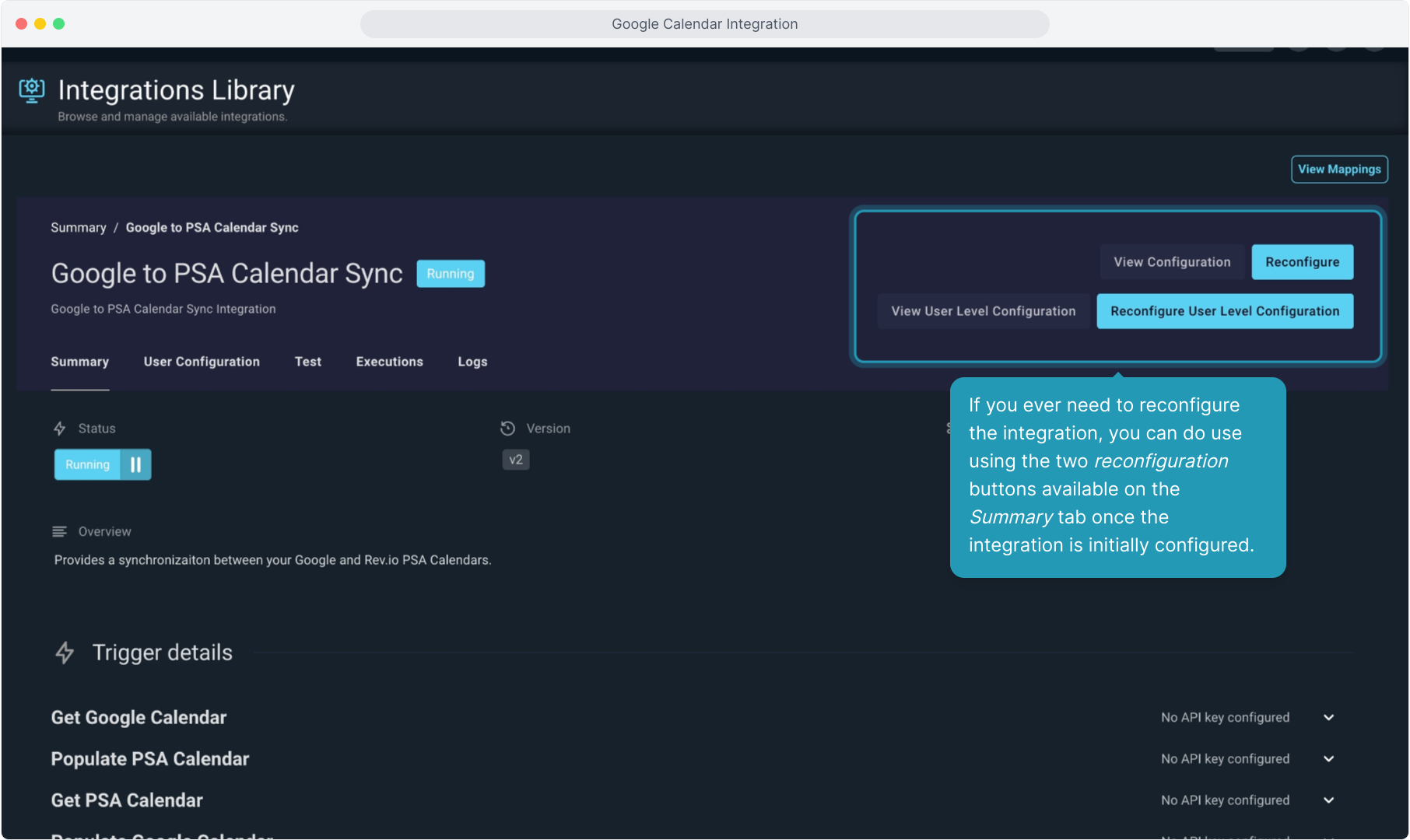Expand the Get PSA Calendar row
1410x840 pixels.
pyautogui.click(x=1328, y=800)
